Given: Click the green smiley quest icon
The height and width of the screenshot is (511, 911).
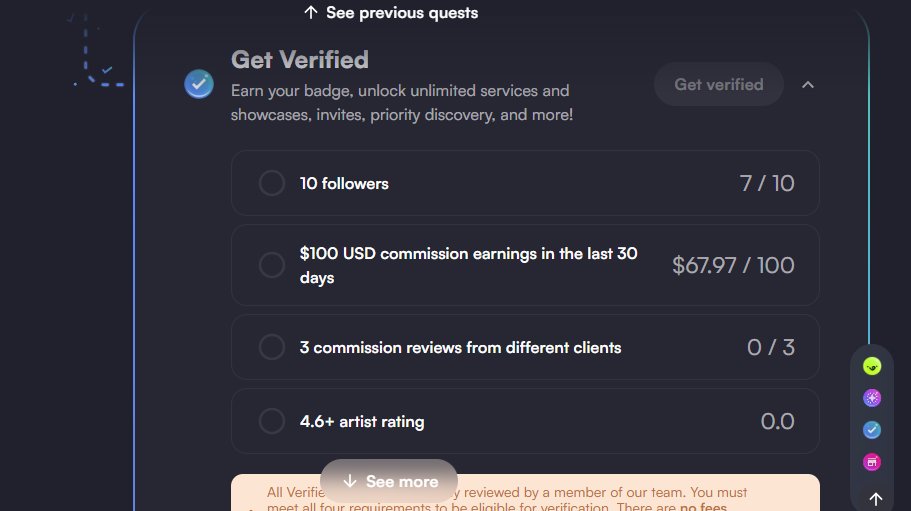Looking at the screenshot, I should [872, 367].
